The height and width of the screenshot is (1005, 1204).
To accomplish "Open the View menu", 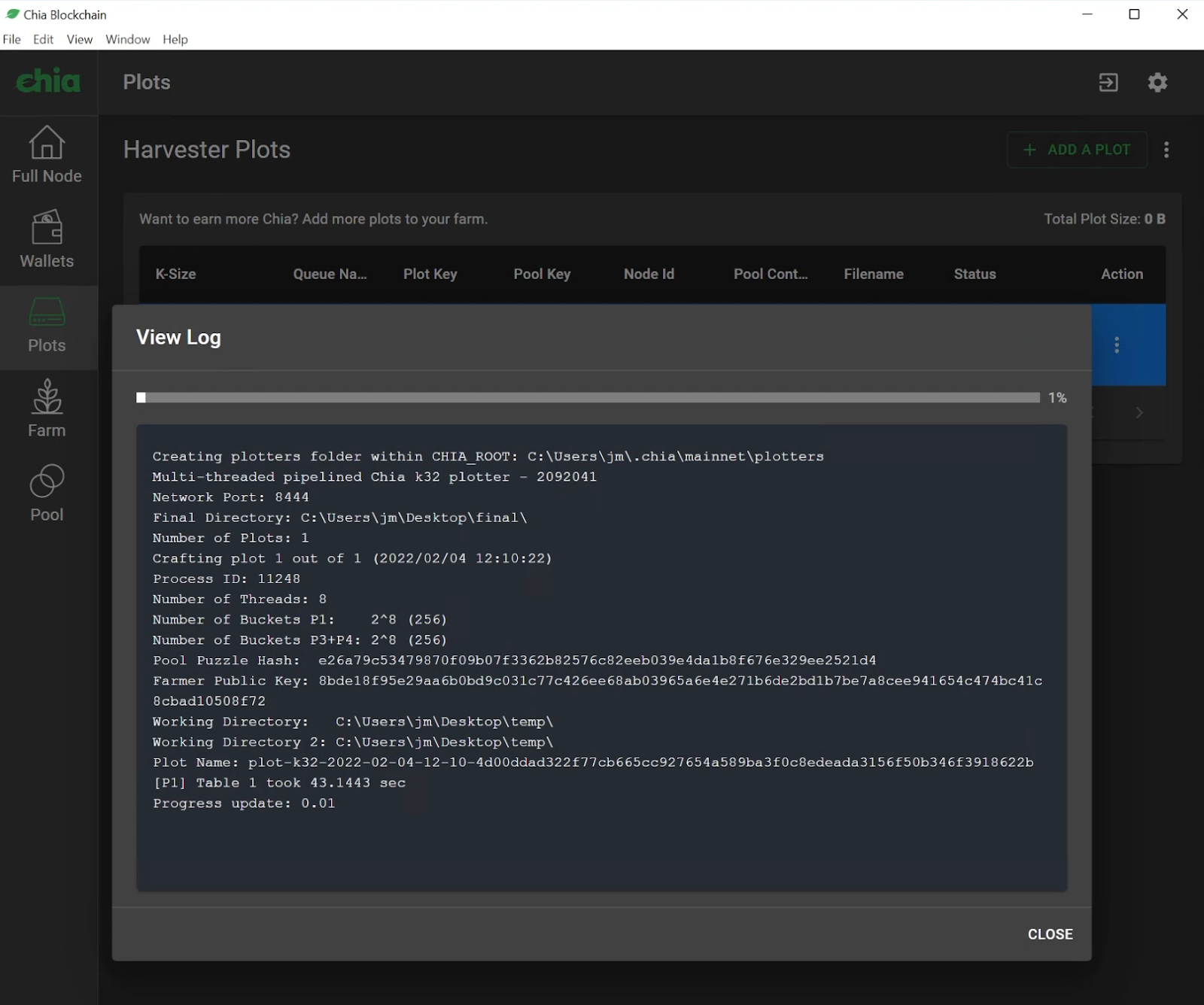I will (79, 39).
